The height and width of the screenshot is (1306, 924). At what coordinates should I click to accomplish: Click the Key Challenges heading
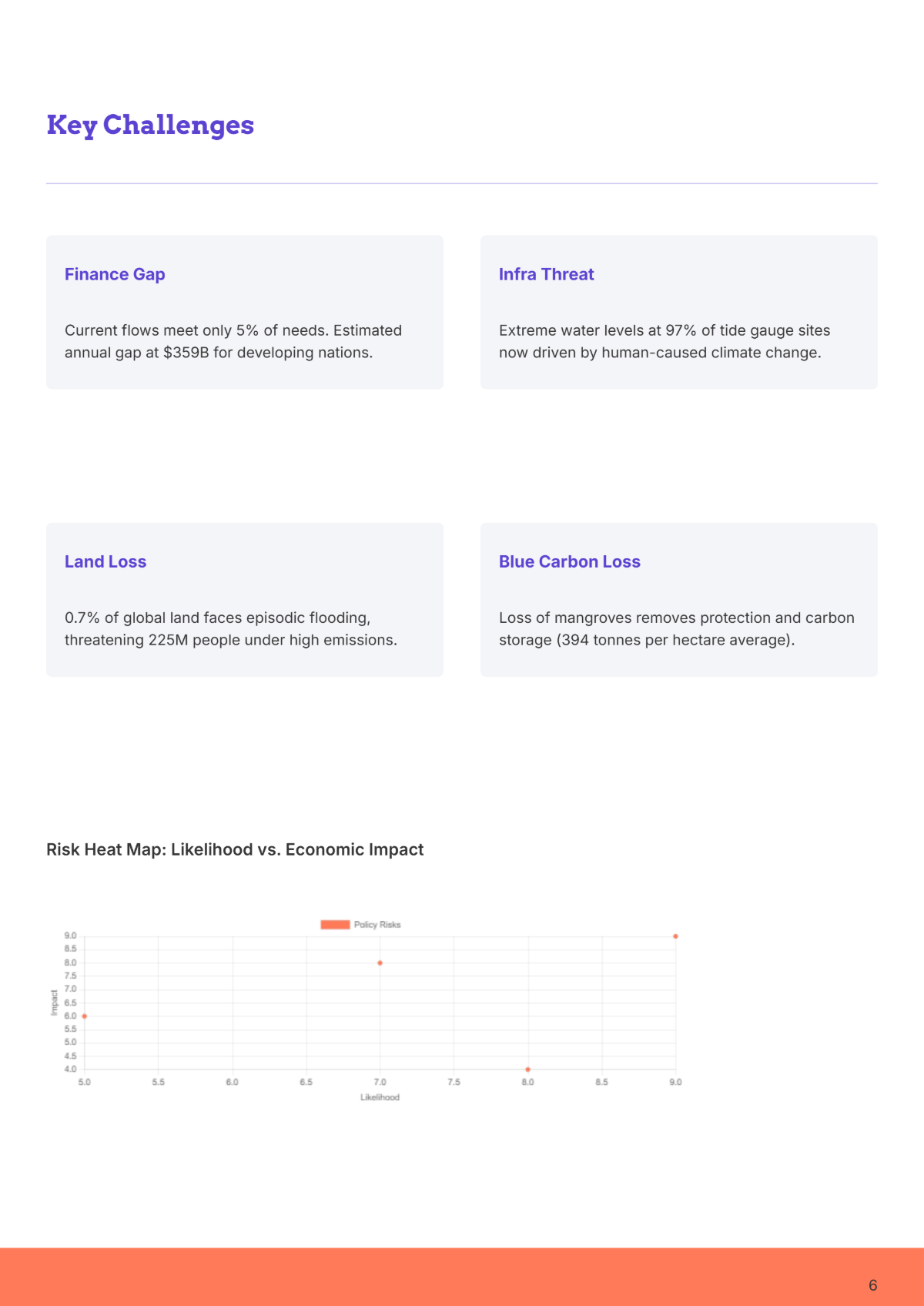(150, 126)
